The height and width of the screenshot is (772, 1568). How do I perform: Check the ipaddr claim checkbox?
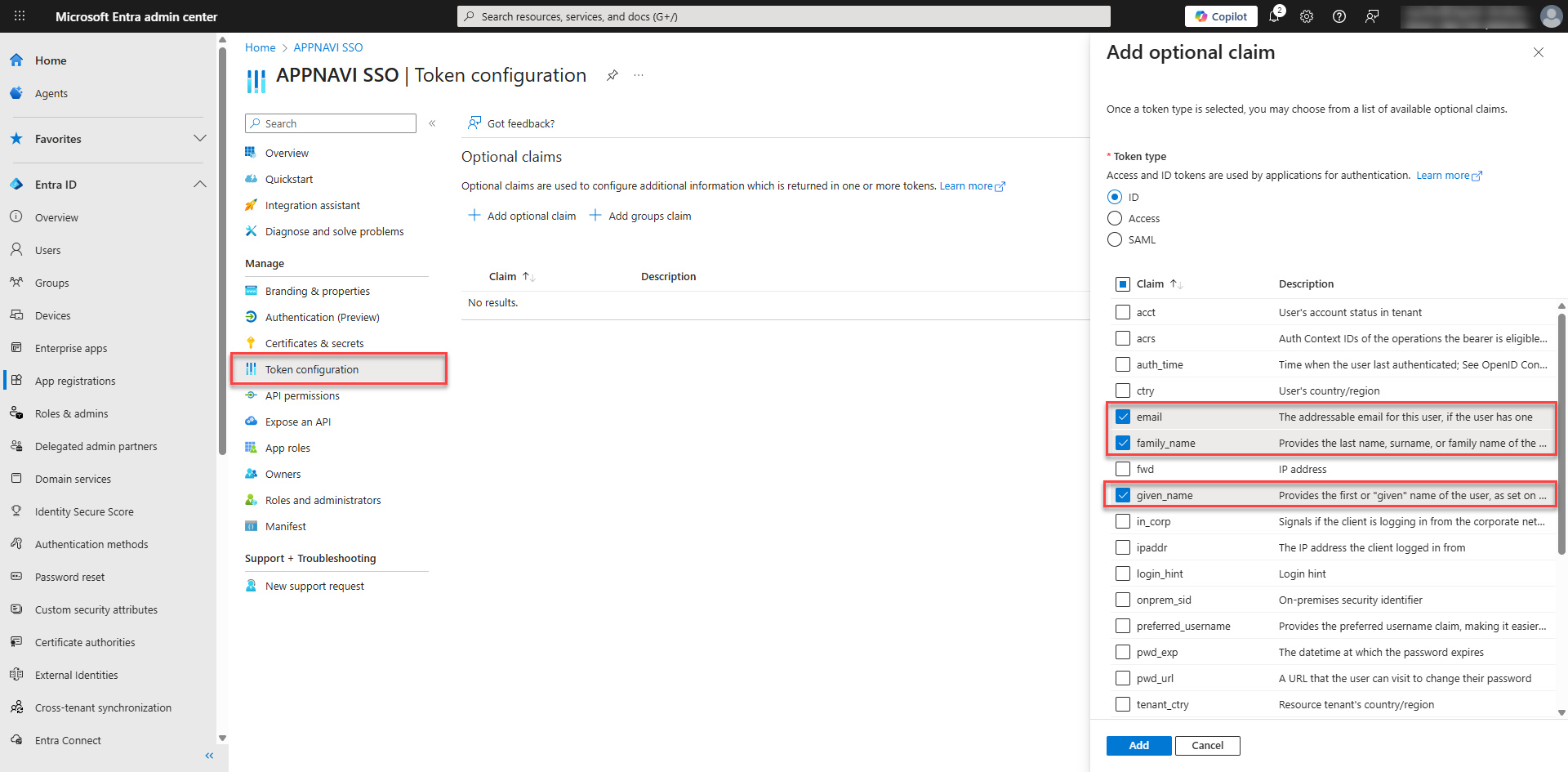(x=1123, y=547)
